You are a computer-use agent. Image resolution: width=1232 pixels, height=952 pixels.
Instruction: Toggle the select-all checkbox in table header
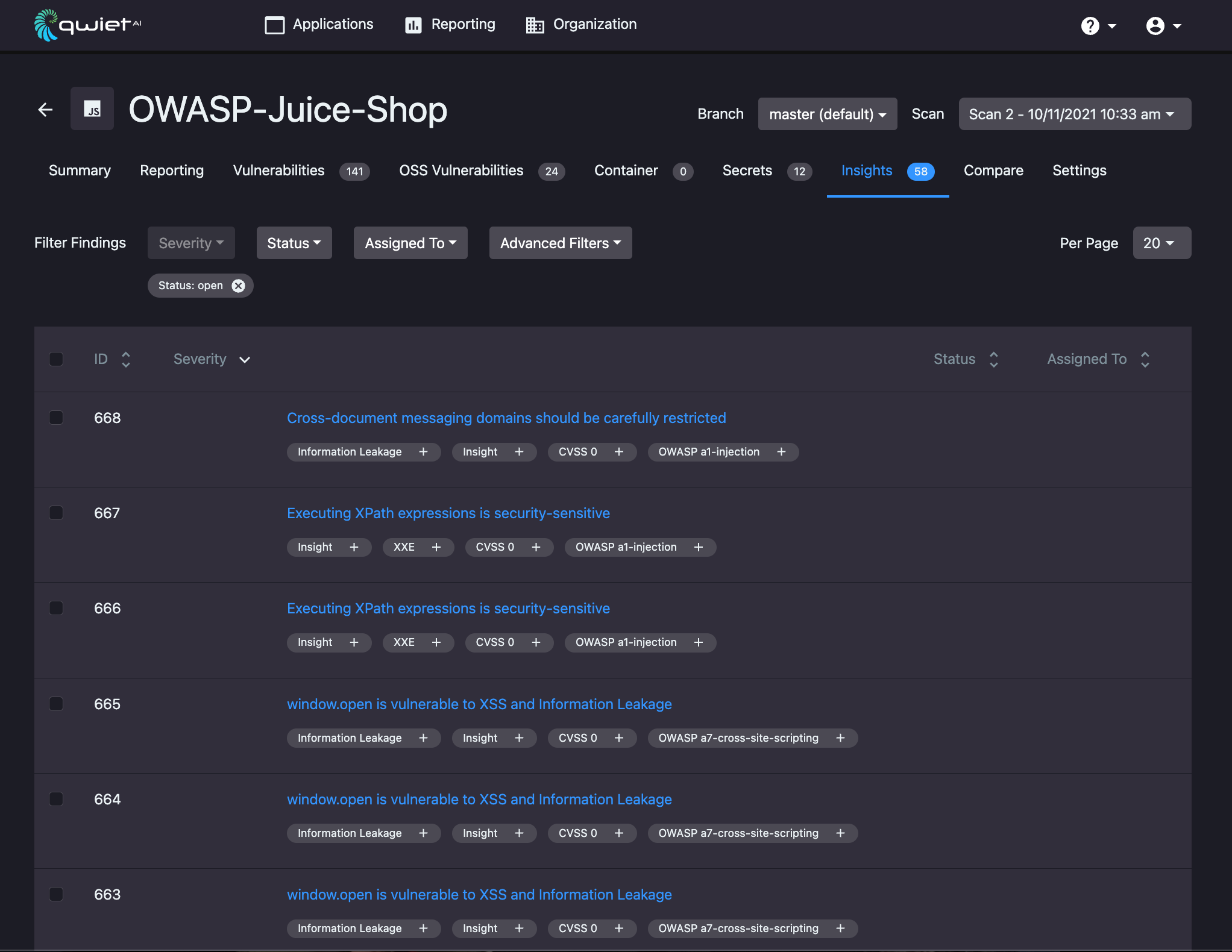coord(56,359)
